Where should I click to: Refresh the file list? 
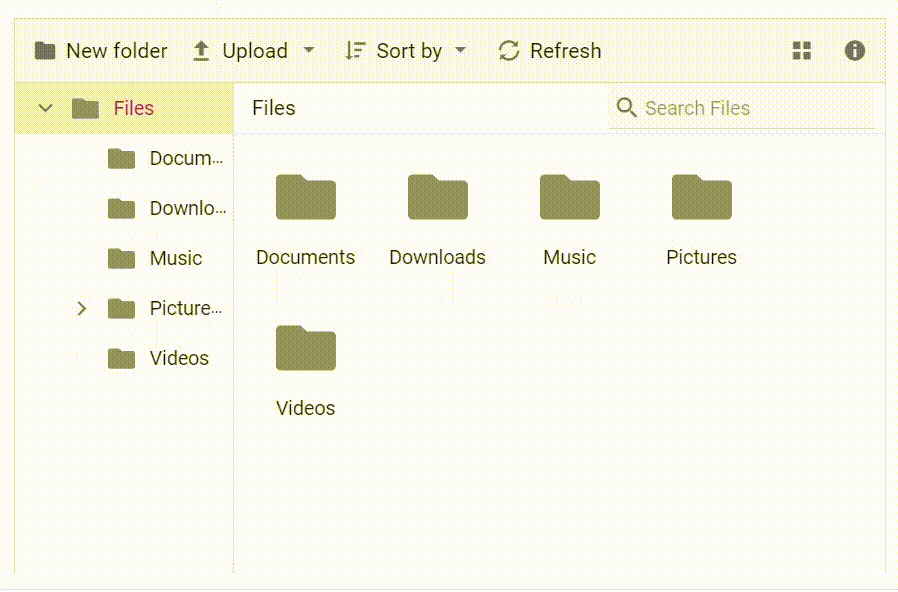point(550,51)
